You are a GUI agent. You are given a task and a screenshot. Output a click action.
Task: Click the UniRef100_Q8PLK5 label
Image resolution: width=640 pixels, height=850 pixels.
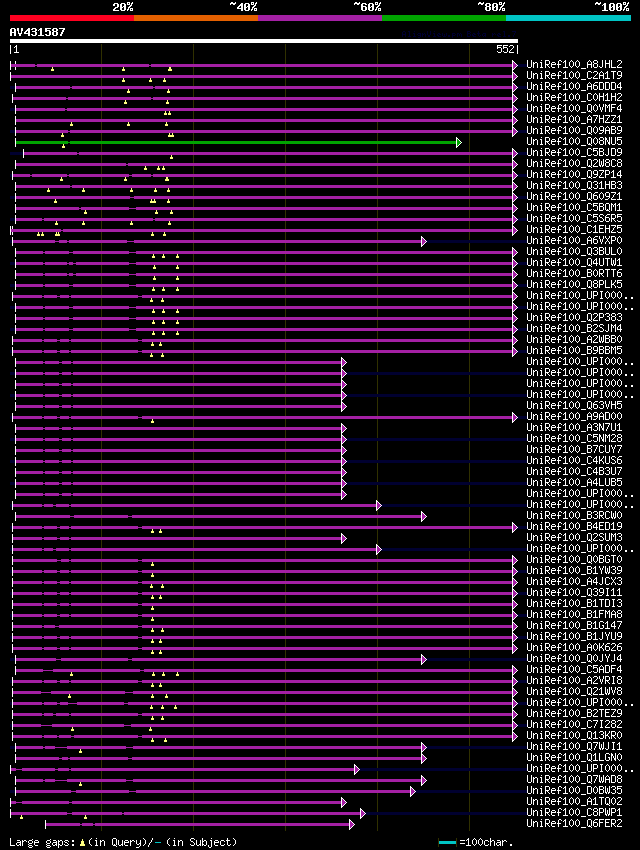[574, 285]
